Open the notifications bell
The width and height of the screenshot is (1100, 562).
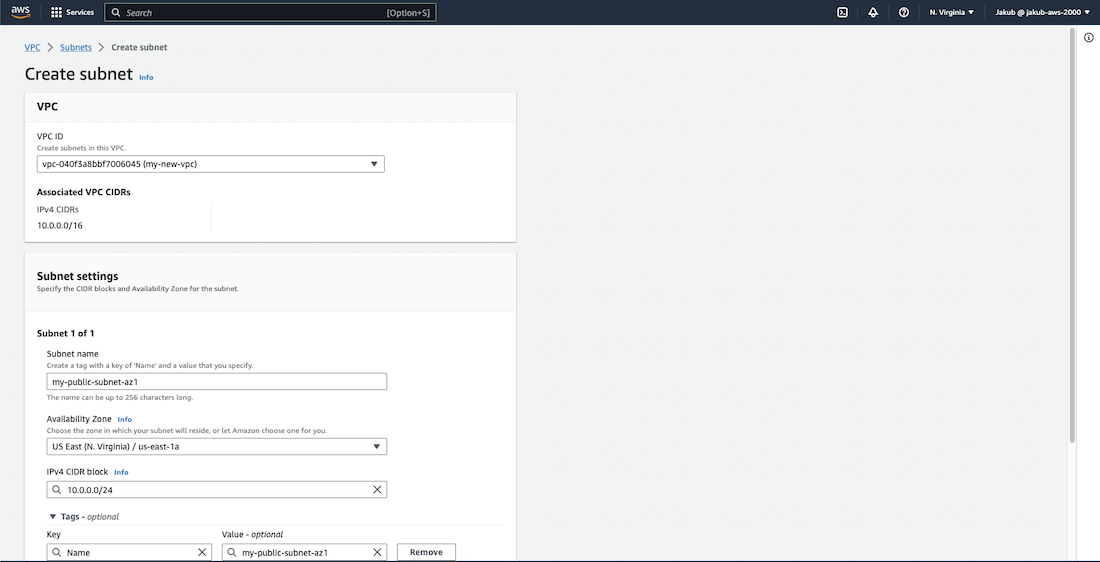pos(873,13)
